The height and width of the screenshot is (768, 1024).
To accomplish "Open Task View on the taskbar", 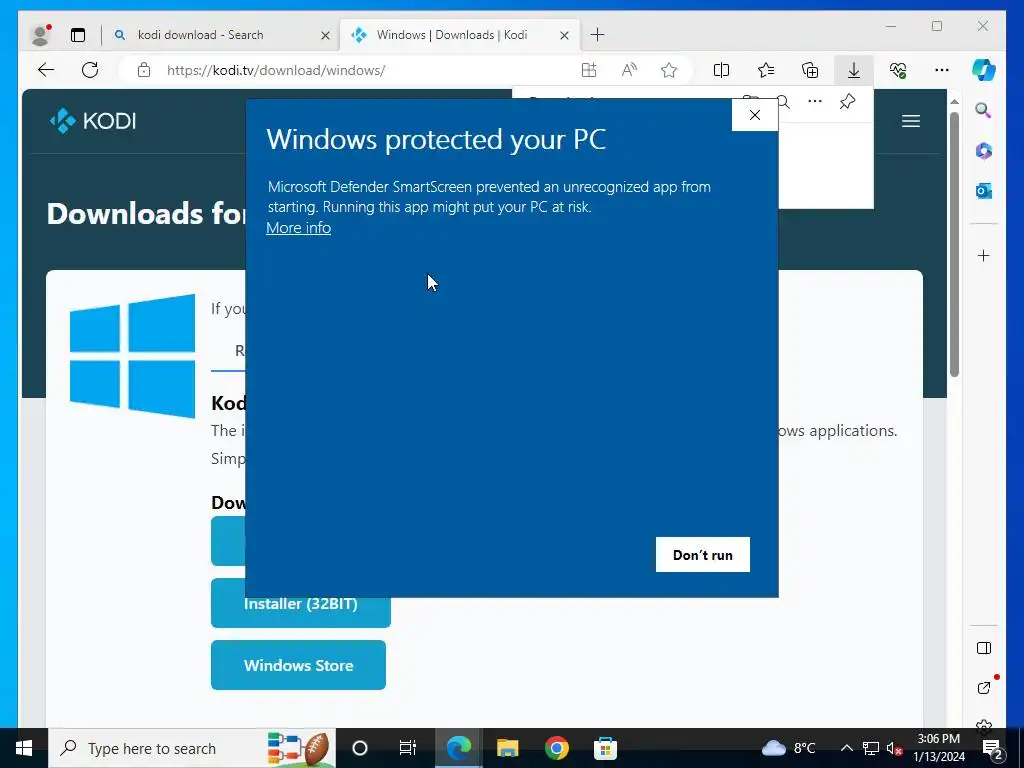I will point(408,748).
